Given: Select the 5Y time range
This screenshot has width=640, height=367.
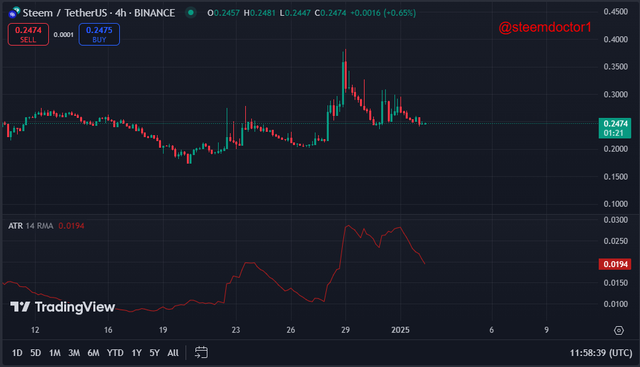Looking at the screenshot, I should tap(154, 353).
